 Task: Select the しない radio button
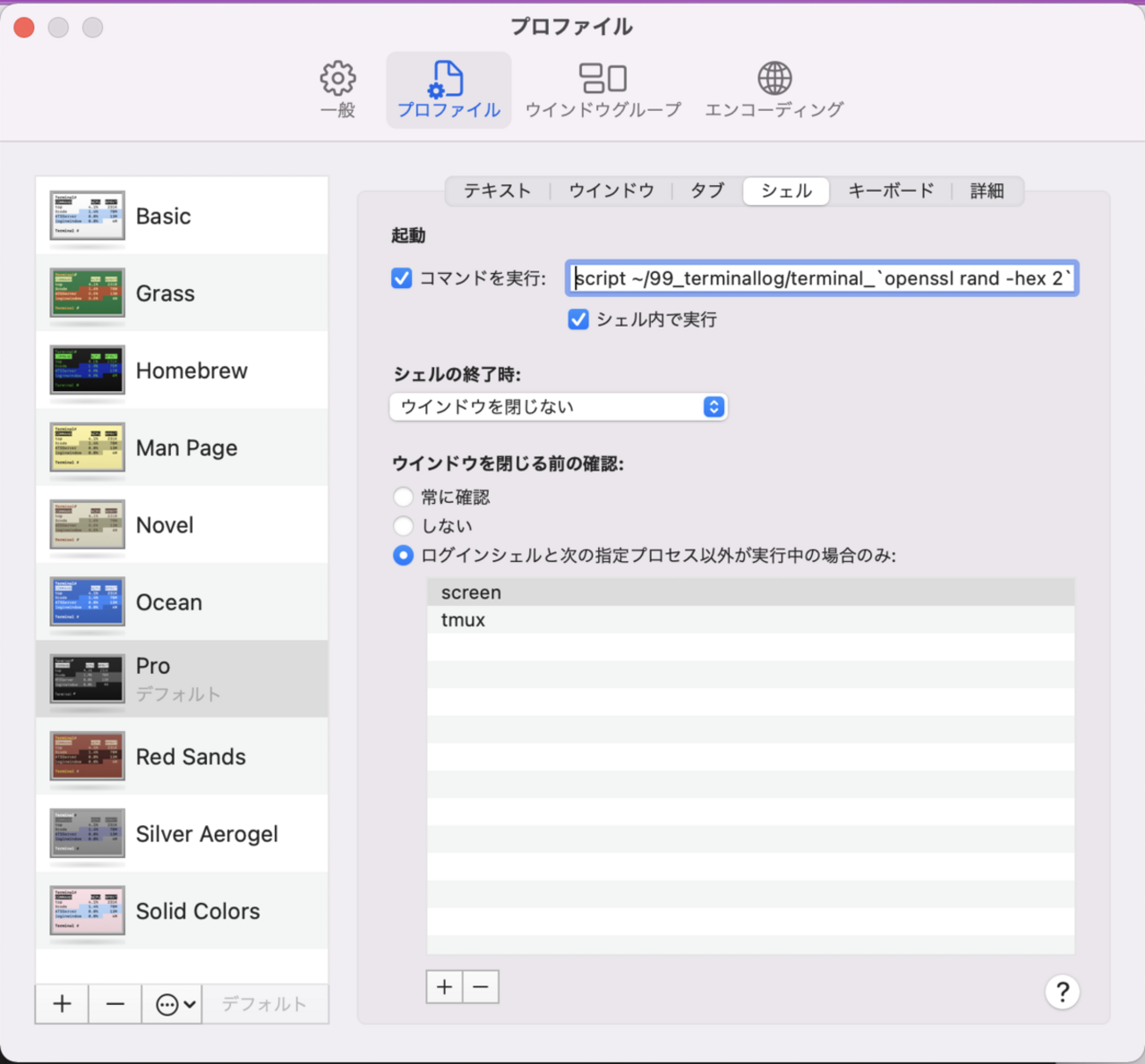(x=403, y=526)
